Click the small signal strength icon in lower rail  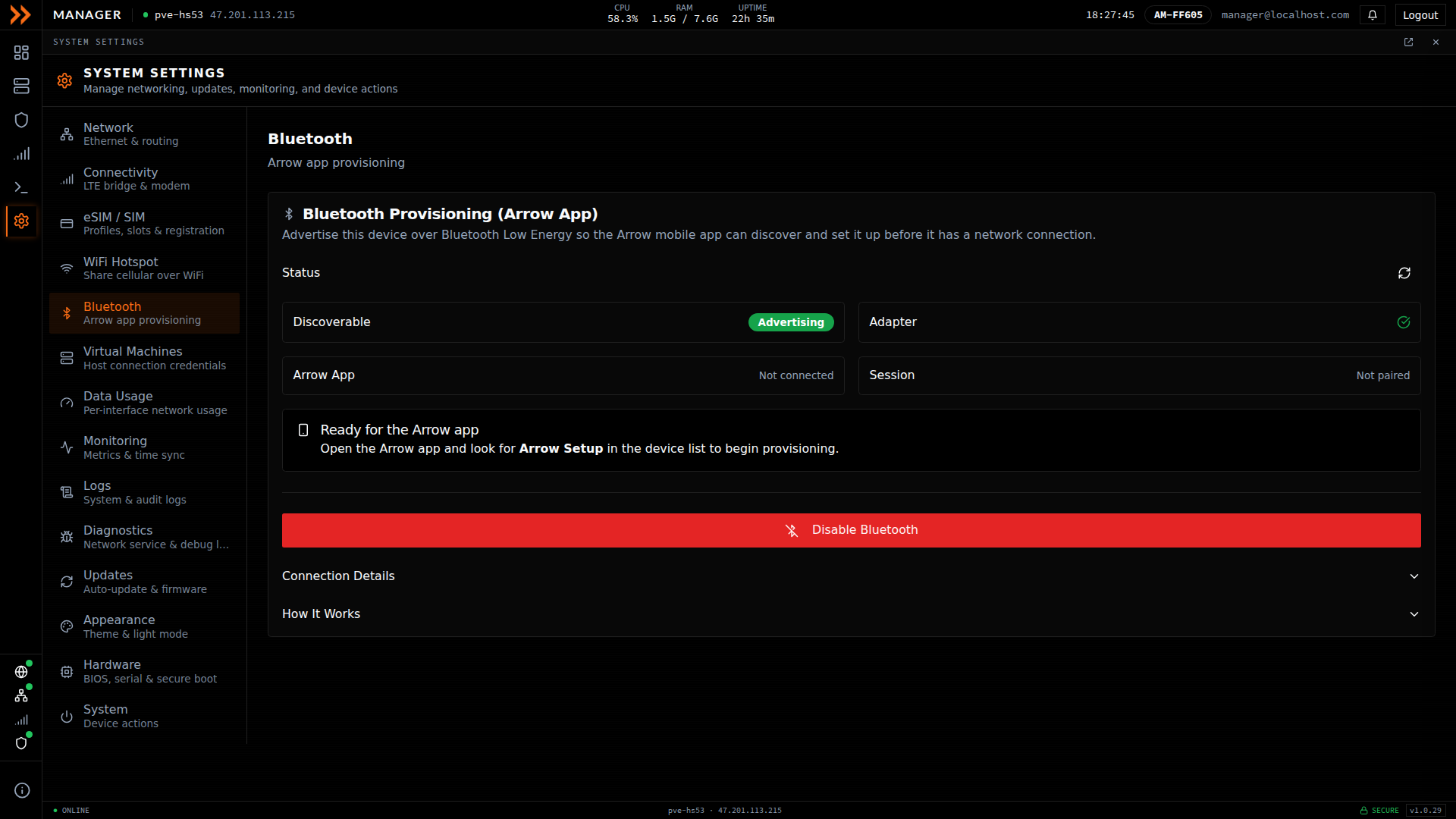click(21, 720)
